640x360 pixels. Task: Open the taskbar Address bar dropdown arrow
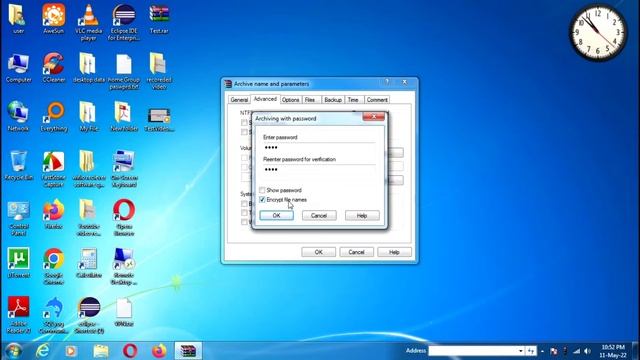(x=520, y=351)
